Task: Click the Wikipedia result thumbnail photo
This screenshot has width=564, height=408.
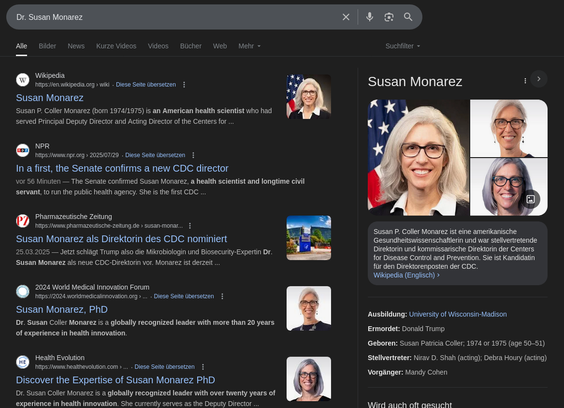Action: 309,97
